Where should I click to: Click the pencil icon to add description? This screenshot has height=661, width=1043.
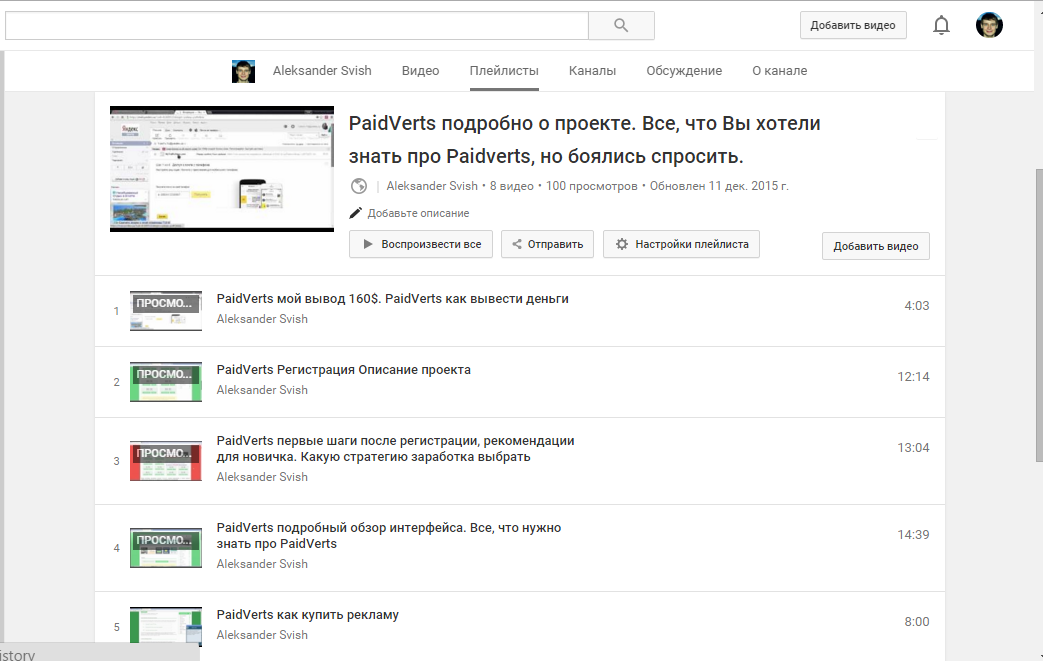coord(356,213)
